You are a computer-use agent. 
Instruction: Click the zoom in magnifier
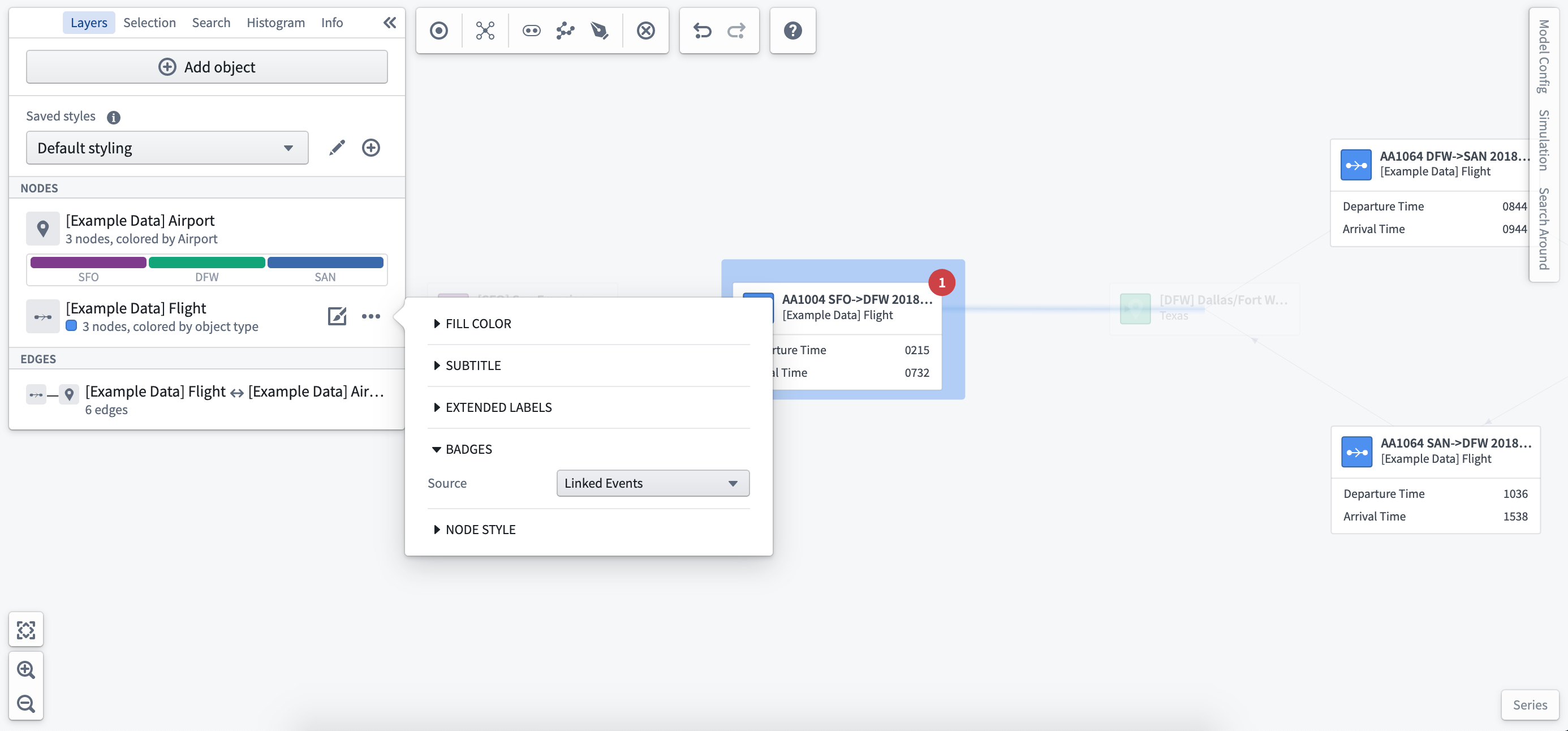tap(26, 669)
